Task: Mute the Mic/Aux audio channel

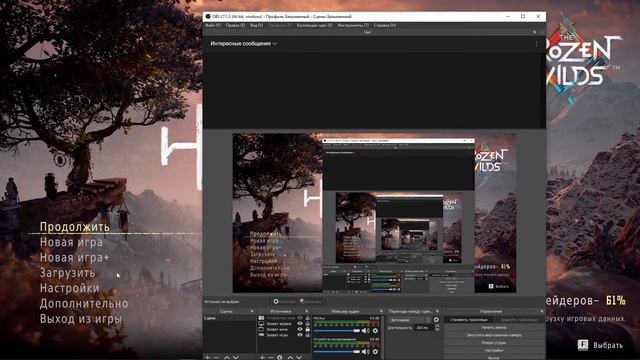Action: click(365, 331)
